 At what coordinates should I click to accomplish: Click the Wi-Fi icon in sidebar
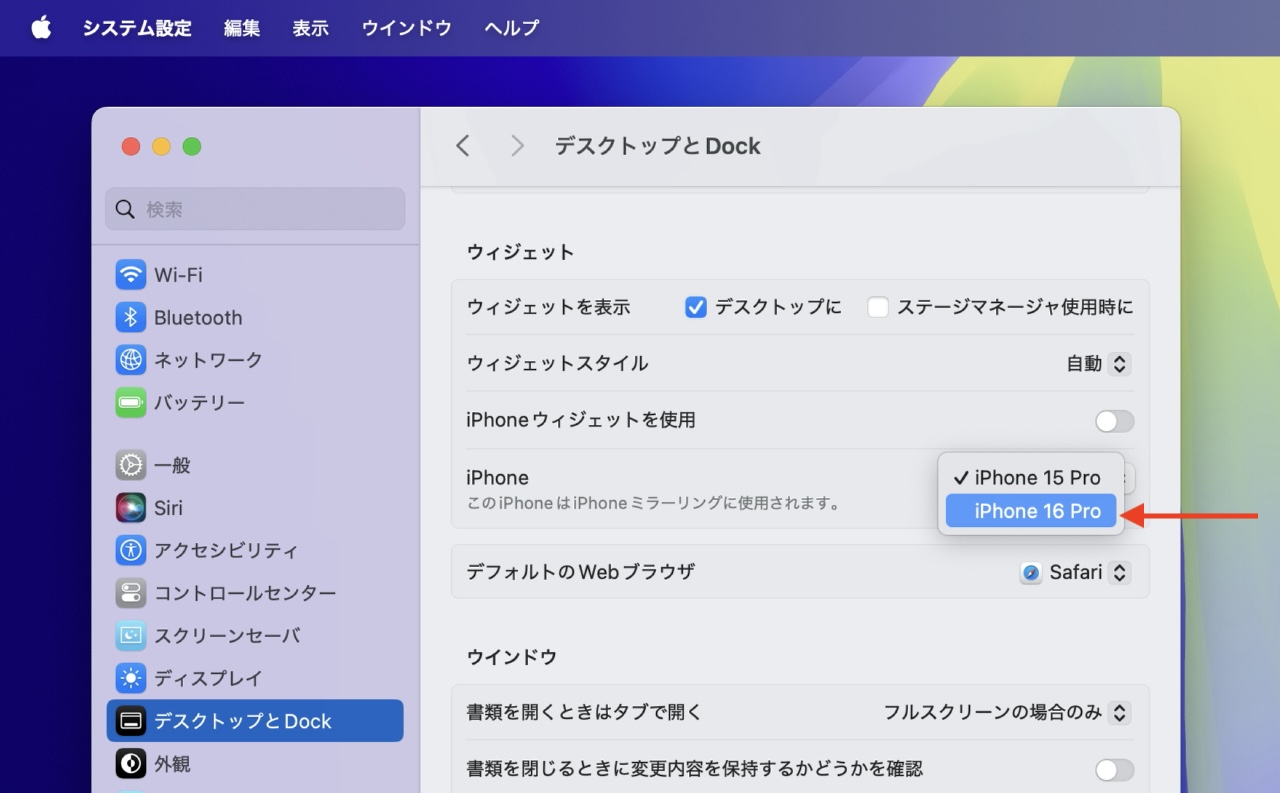(x=130, y=274)
